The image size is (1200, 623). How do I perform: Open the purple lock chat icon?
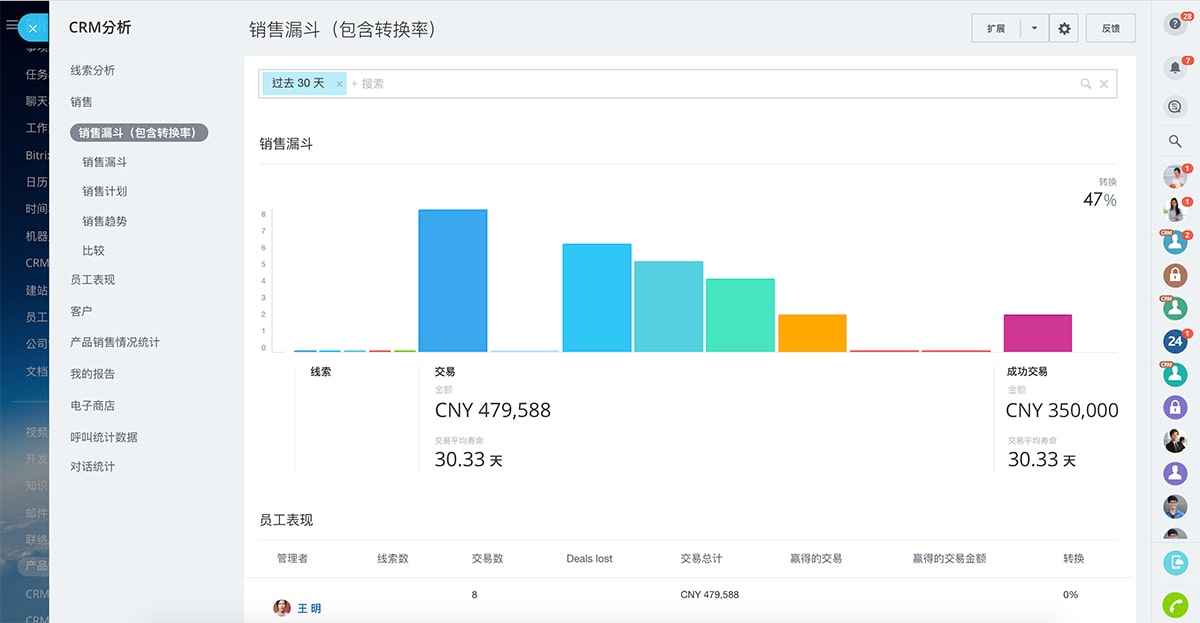pyautogui.click(x=1175, y=407)
